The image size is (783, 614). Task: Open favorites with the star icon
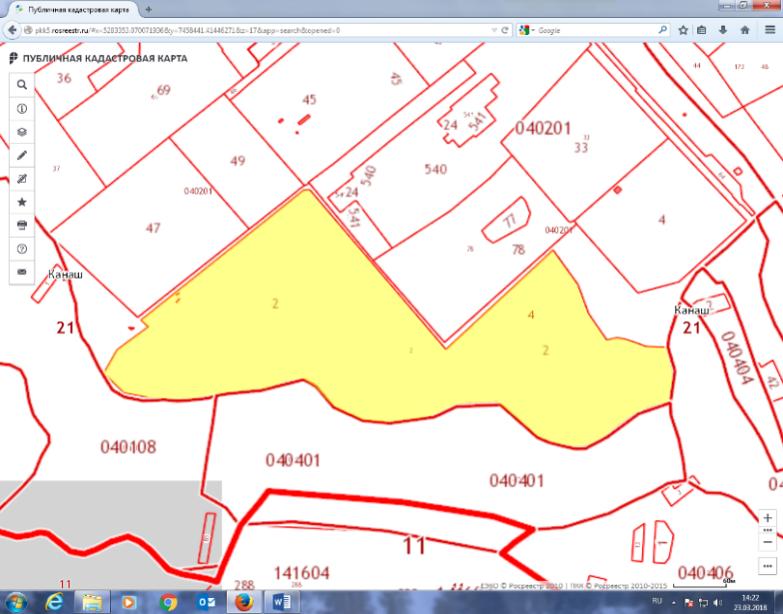tap(22, 201)
